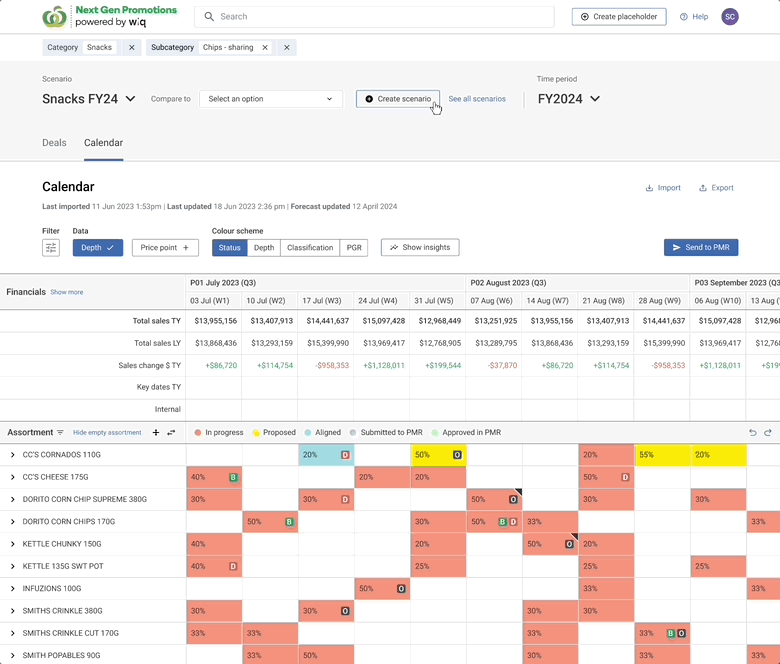Image resolution: width=780 pixels, height=664 pixels.
Task: Click the undo arrow icon
Action: pyautogui.click(x=753, y=432)
